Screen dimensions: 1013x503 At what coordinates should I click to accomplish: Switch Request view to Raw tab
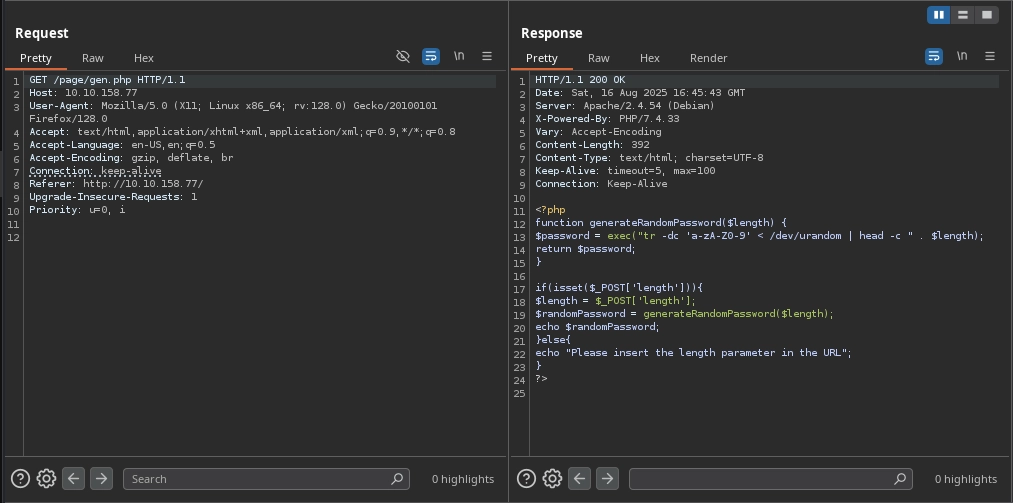point(93,58)
